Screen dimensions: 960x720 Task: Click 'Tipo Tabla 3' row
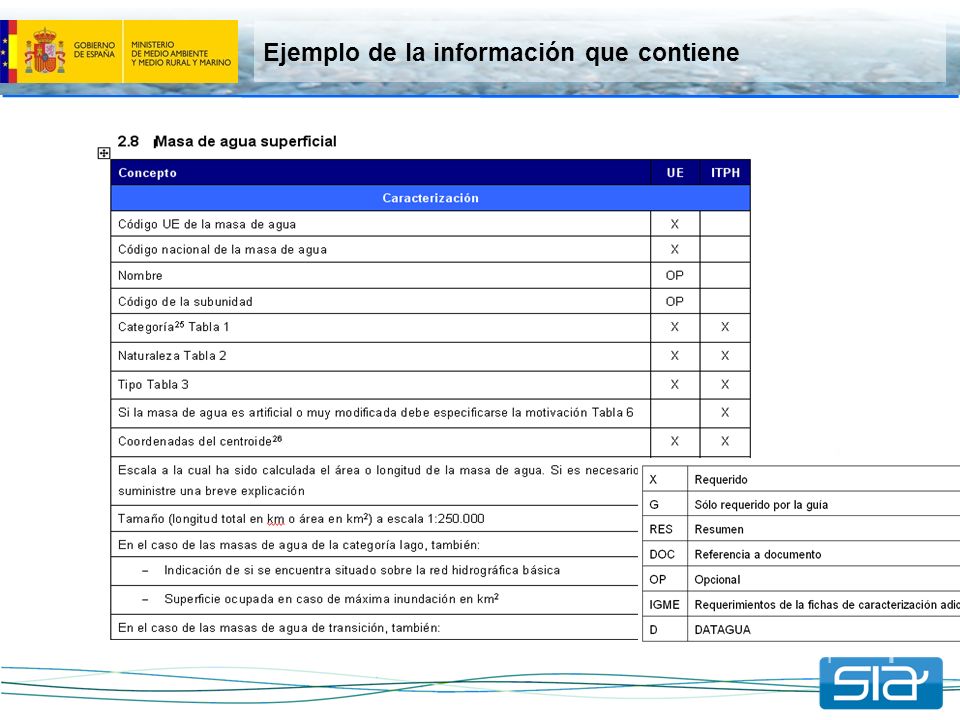coord(430,384)
